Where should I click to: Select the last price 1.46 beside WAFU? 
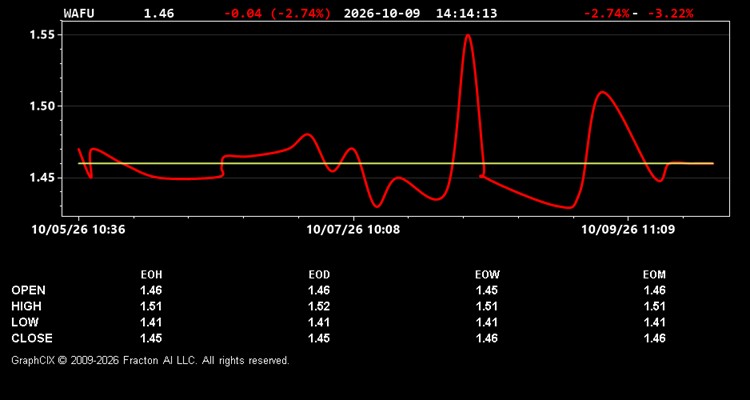coord(159,13)
